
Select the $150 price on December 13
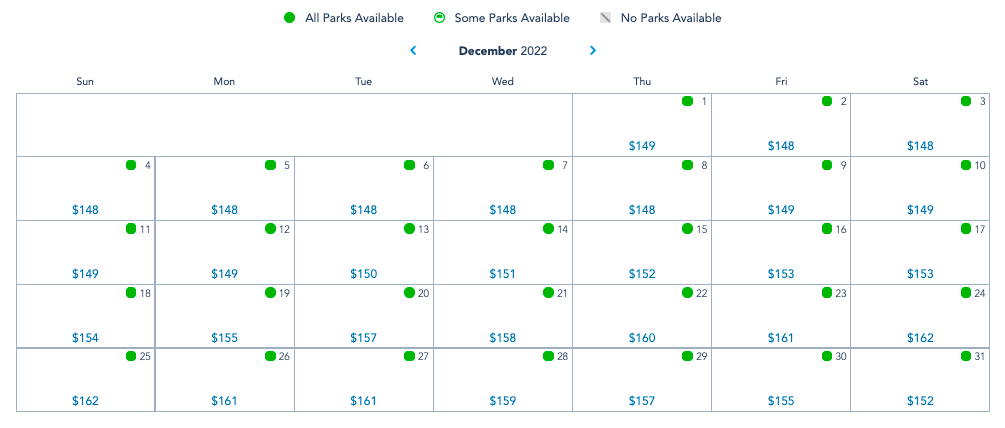(364, 274)
